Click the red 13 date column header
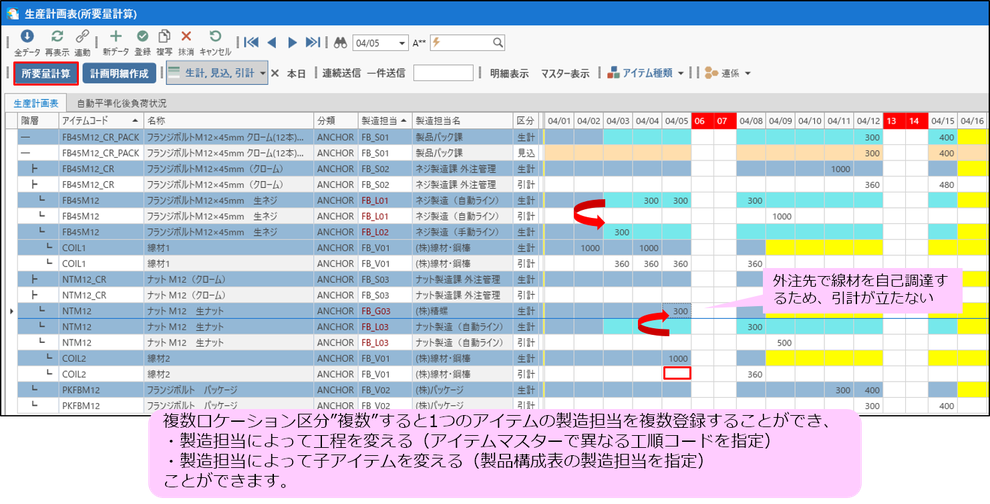 click(893, 120)
